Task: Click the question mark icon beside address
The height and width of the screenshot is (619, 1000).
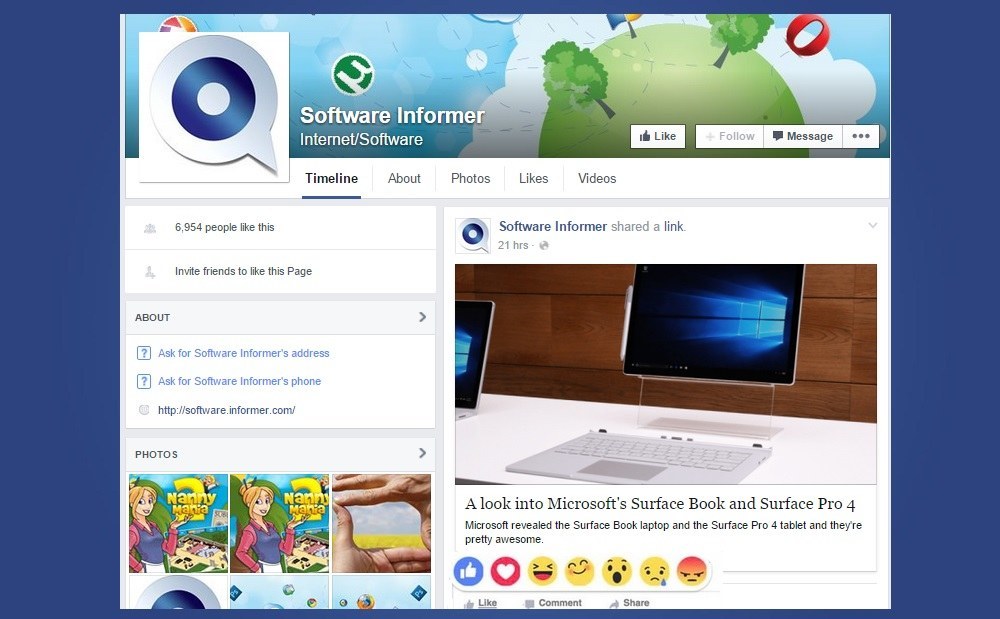Action: (x=144, y=353)
